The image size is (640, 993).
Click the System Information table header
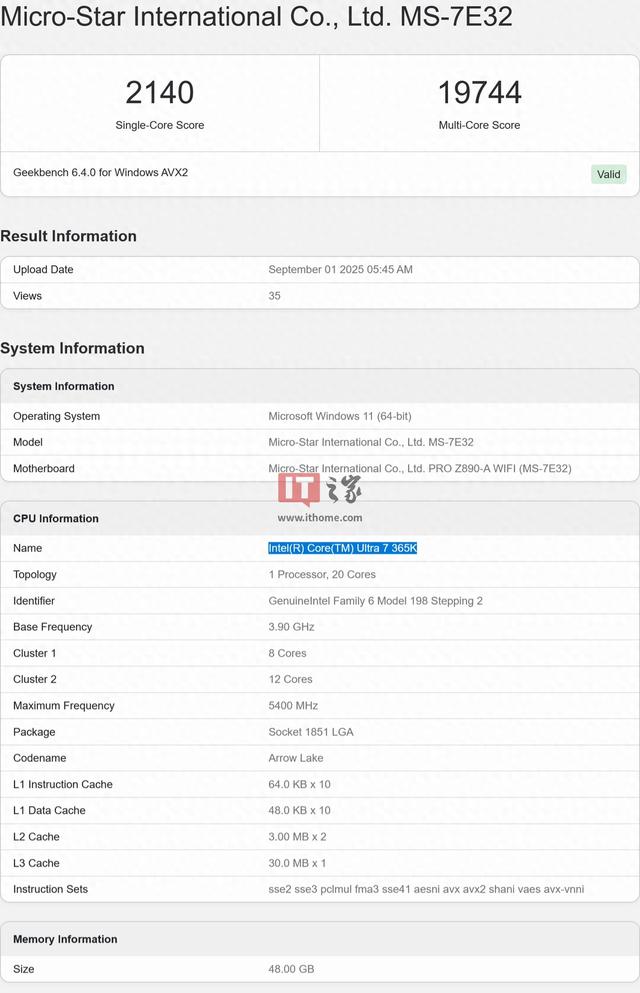[x=64, y=386]
